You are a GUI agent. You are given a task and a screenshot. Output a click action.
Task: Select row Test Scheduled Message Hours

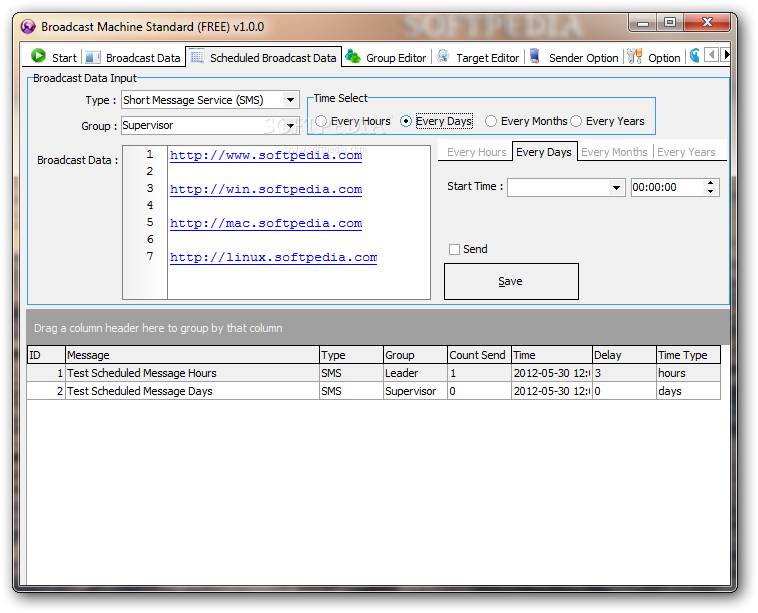tap(374, 373)
